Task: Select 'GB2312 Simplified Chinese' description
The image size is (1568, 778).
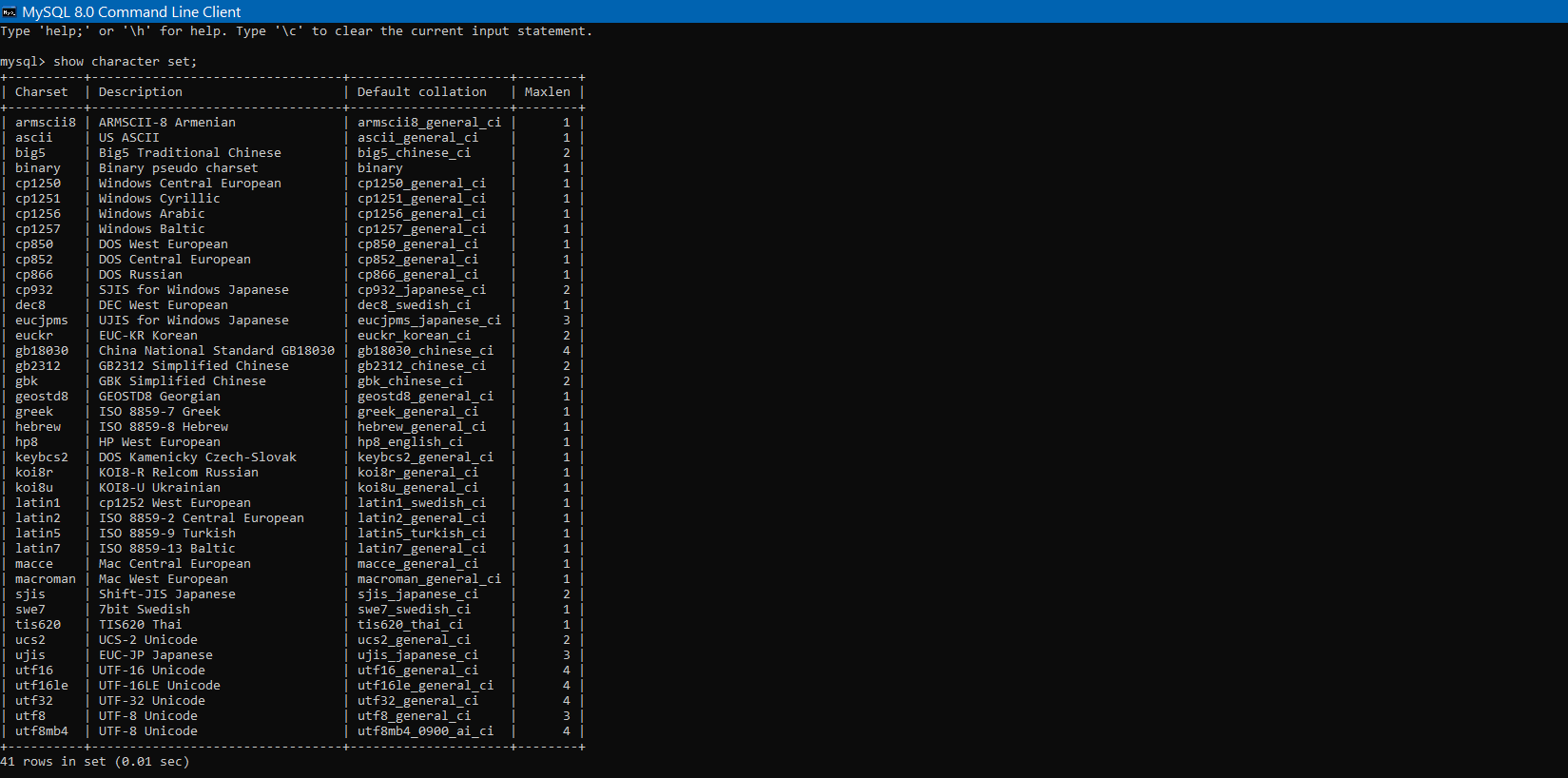Action: (x=194, y=366)
